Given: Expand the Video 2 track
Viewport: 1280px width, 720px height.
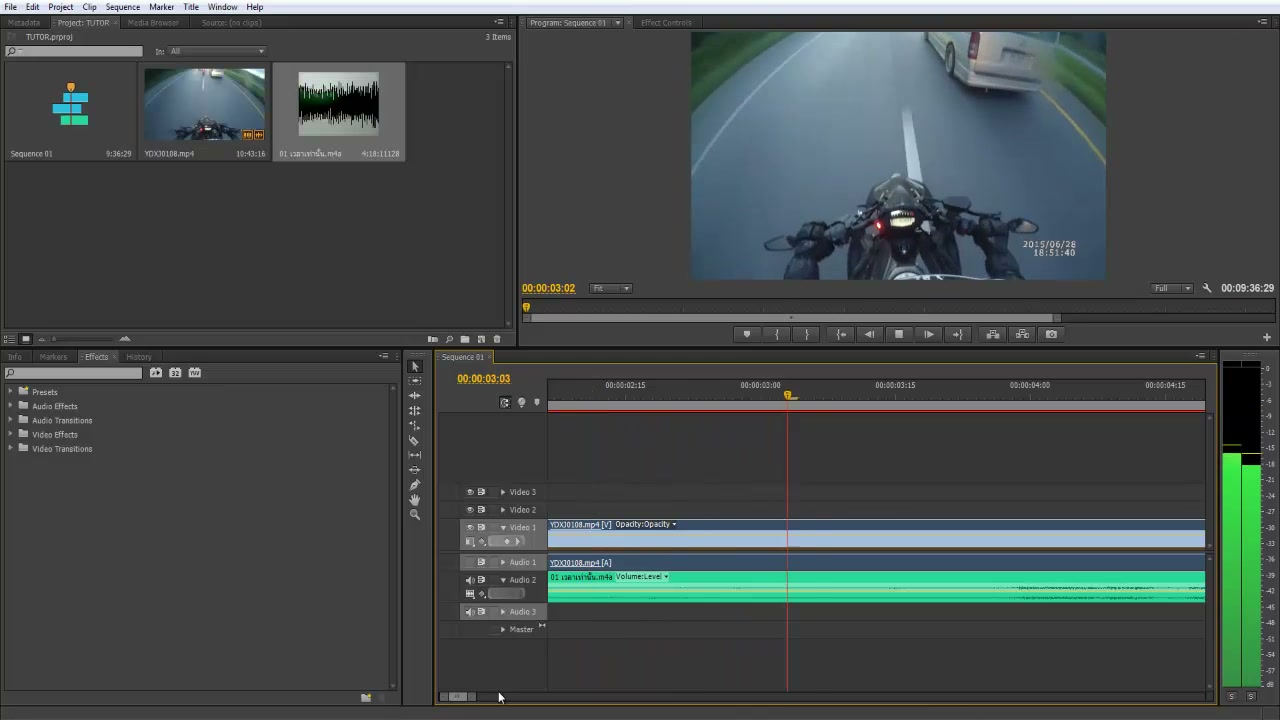Looking at the screenshot, I should (x=503, y=510).
